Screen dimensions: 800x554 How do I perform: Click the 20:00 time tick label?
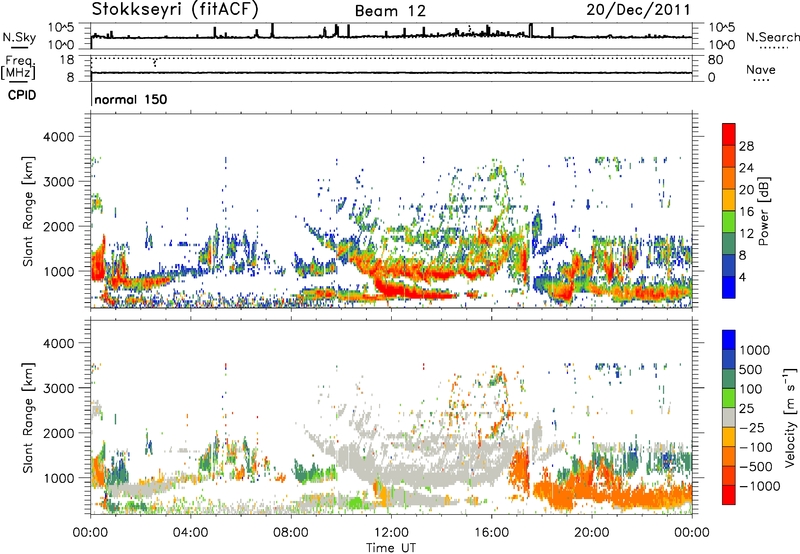coord(592,533)
